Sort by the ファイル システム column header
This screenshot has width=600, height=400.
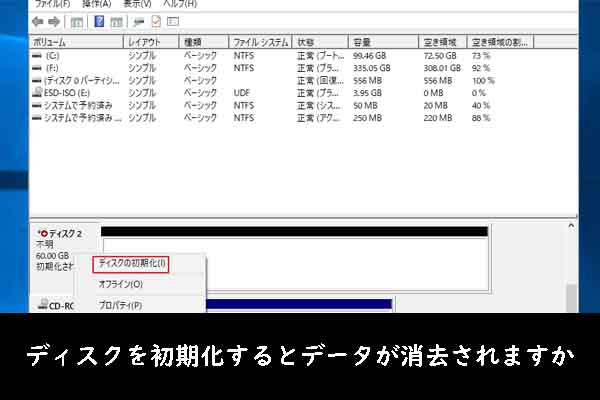[x=259, y=42]
